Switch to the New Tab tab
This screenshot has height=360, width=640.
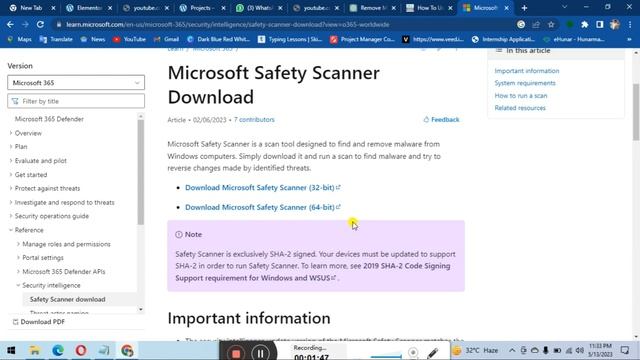[31, 8]
